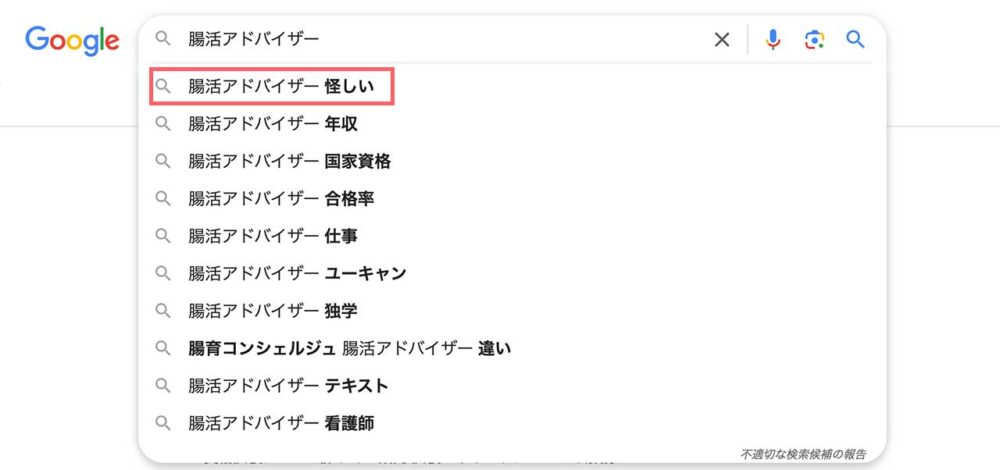1000x470 pixels.
Task: Click gray magnifier icon inside search field
Action: coord(163,39)
